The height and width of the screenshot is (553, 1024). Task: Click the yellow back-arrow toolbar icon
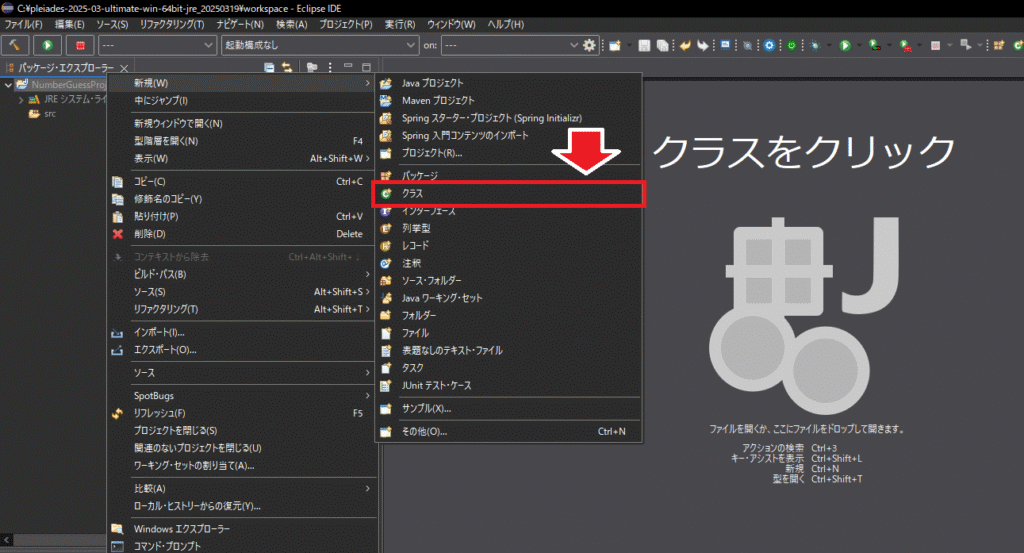(x=684, y=45)
